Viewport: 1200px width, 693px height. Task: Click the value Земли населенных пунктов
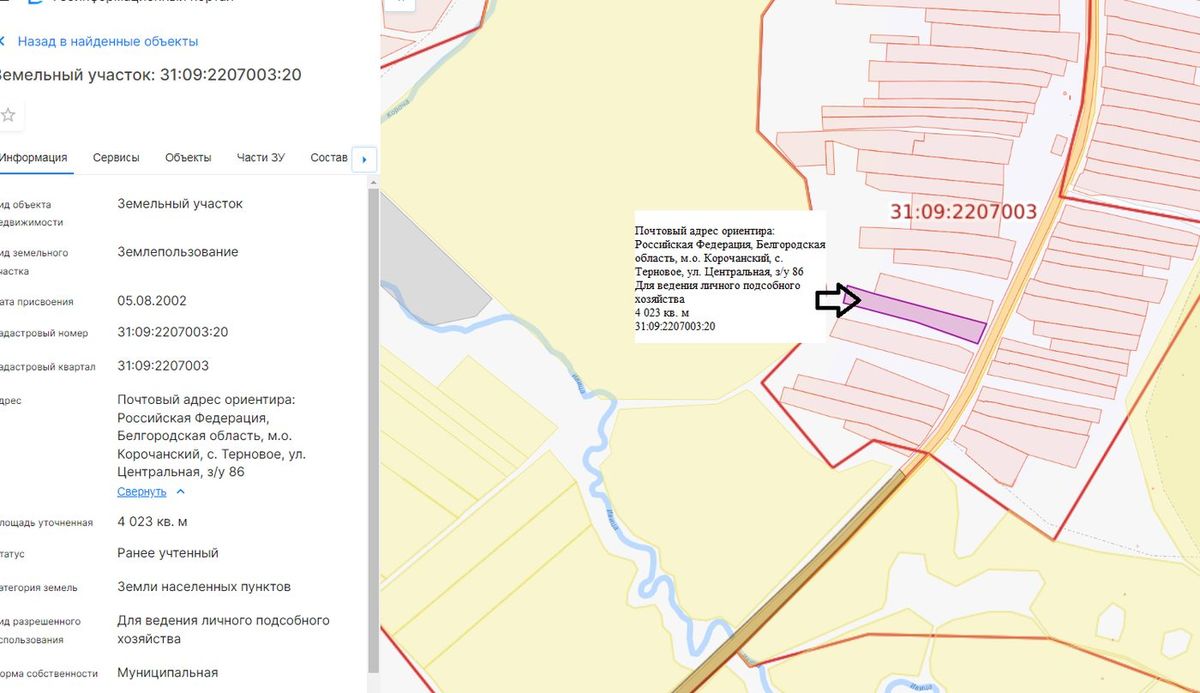point(204,587)
